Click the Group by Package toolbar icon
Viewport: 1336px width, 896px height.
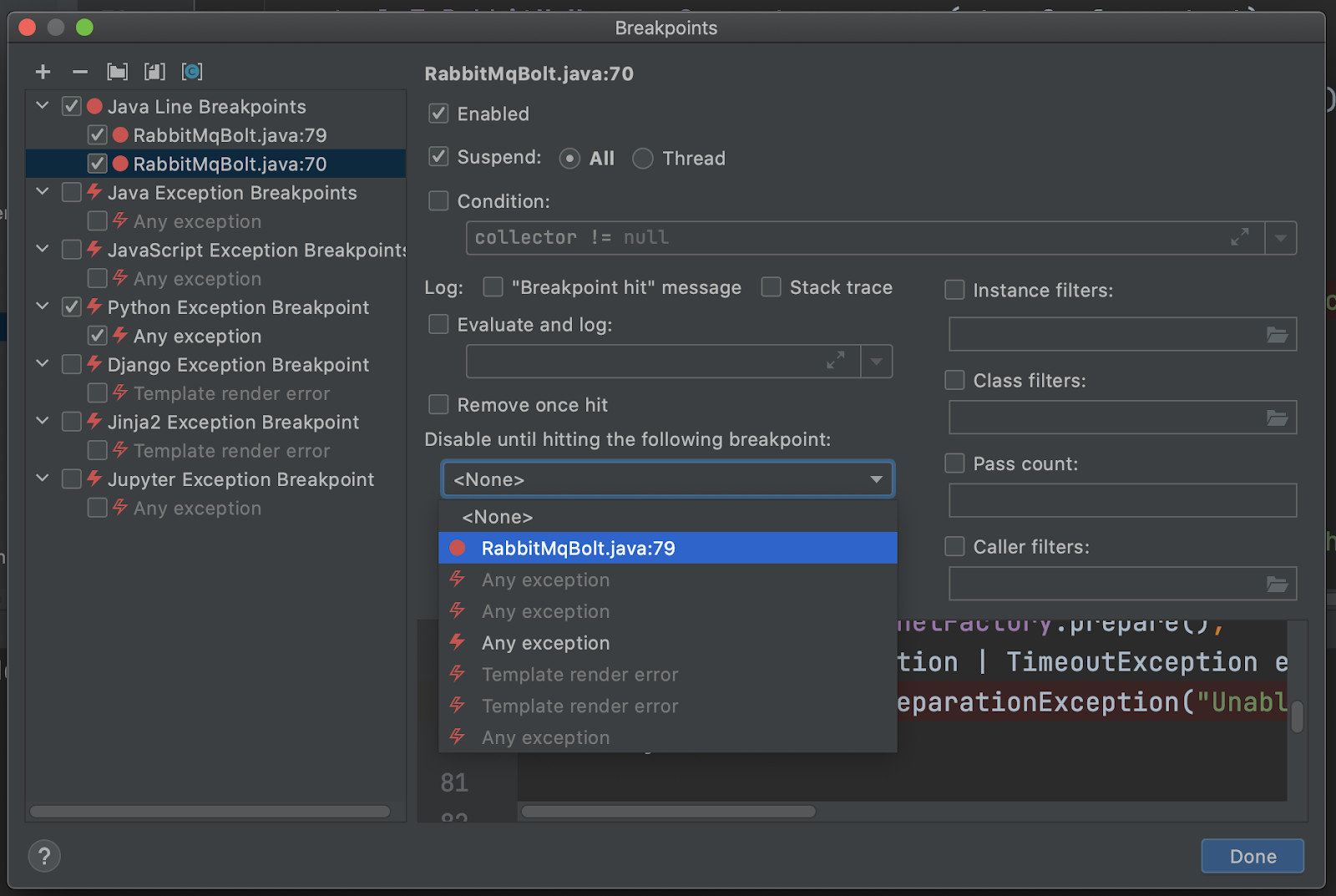click(x=118, y=72)
